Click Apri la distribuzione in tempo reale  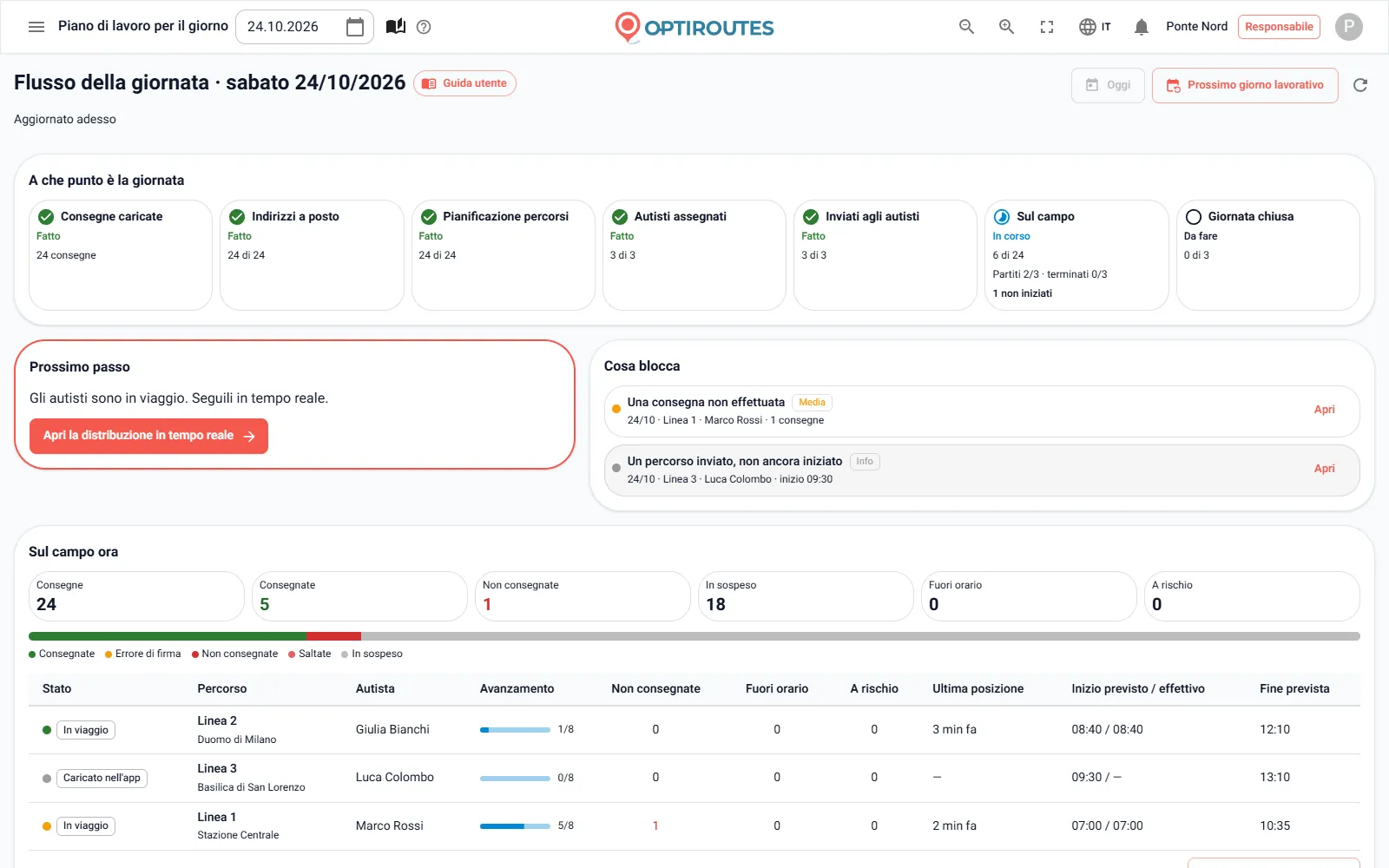[x=148, y=436]
